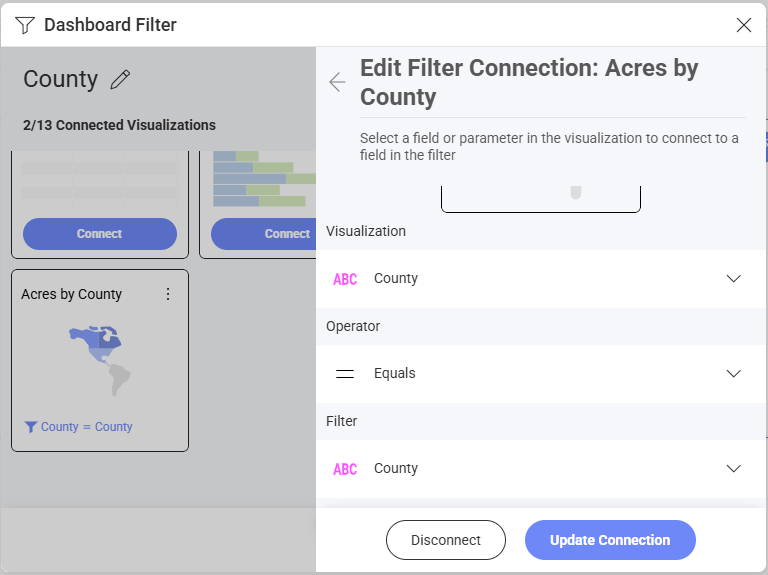Screen dimensions: 768x575
Task: Open the three-dot menu on Acres by County
Action: (x=168, y=294)
